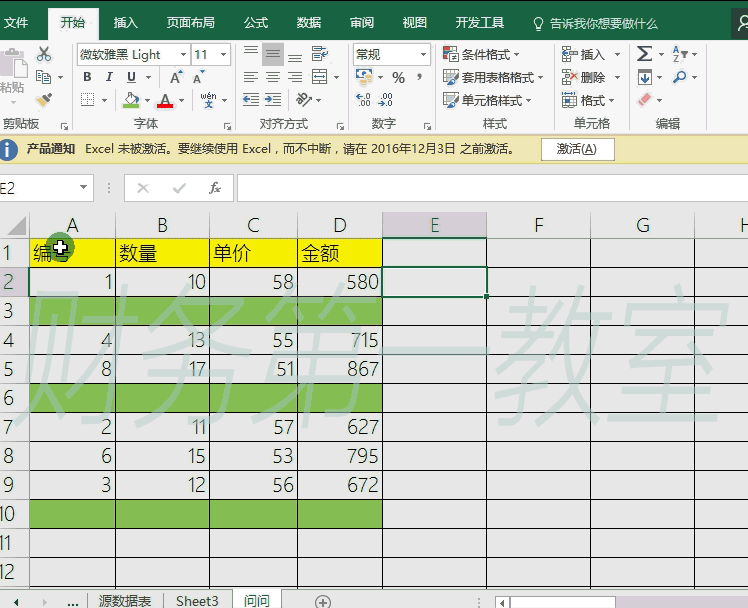Open the Format (格式) cells menu
Screen dimensions: 748x608
click(x=588, y=100)
